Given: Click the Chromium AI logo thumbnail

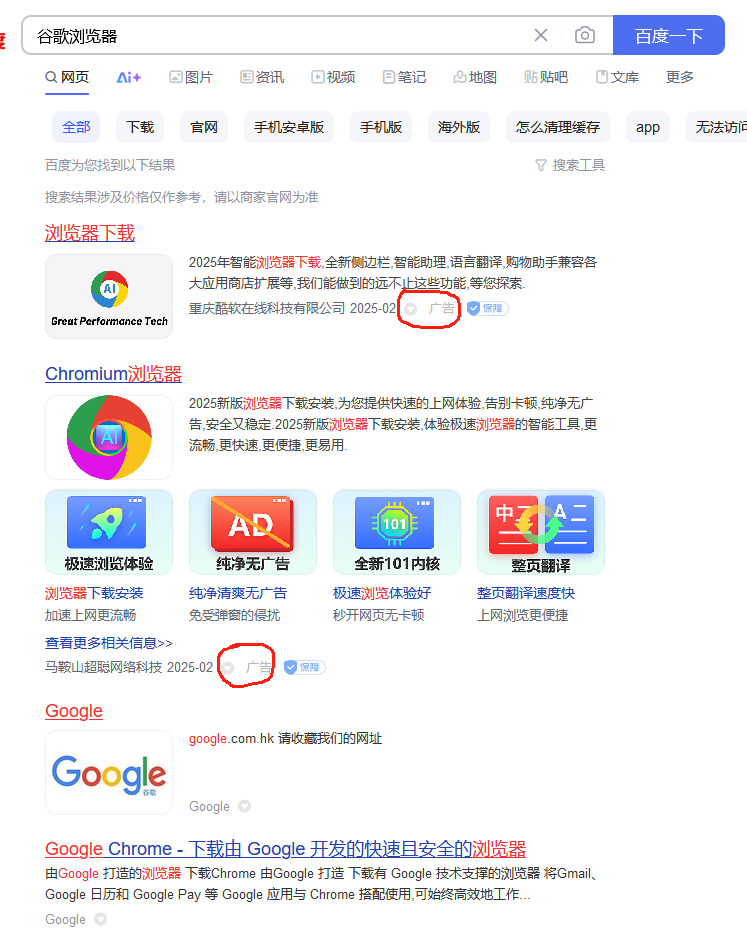Looking at the screenshot, I should pyautogui.click(x=109, y=437).
